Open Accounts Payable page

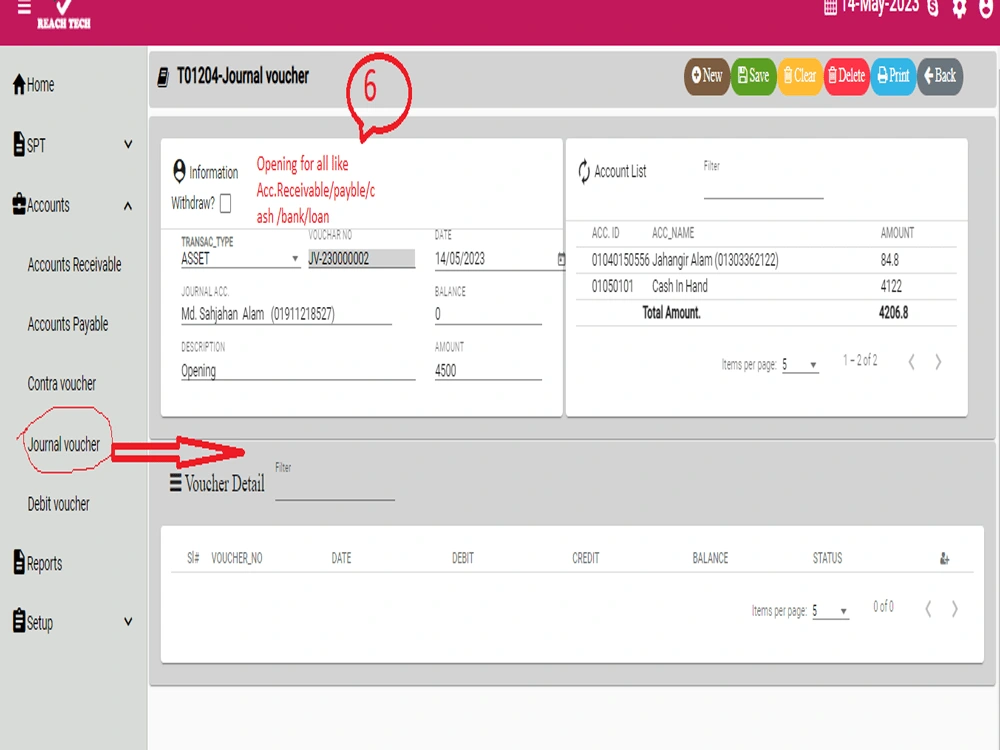point(68,324)
